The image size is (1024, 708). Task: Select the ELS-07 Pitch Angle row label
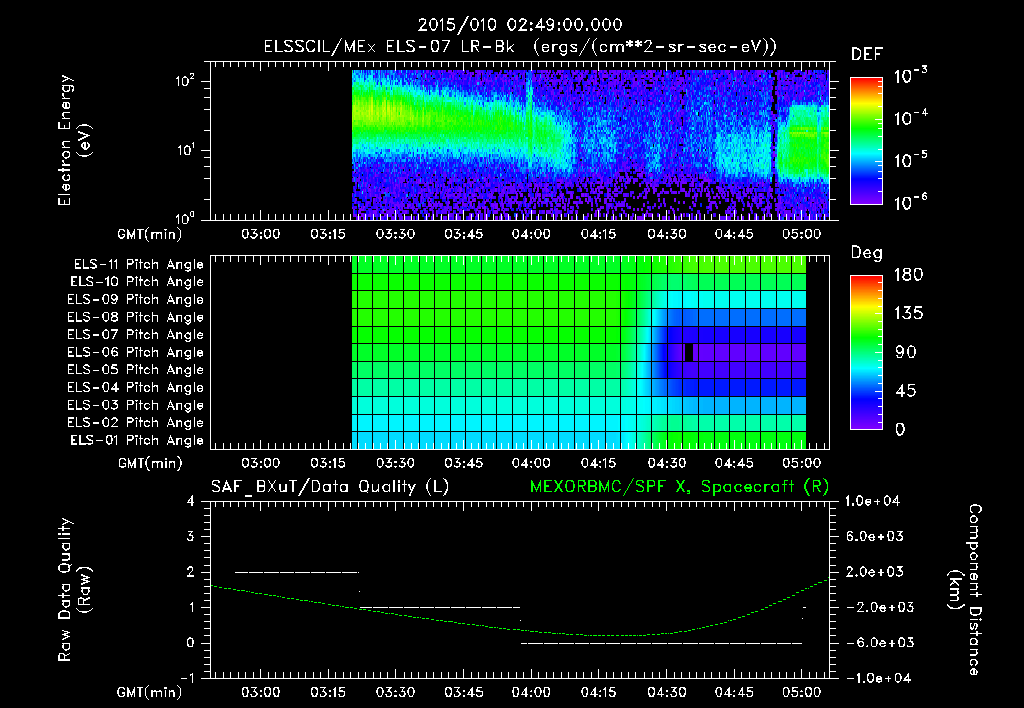[136, 335]
